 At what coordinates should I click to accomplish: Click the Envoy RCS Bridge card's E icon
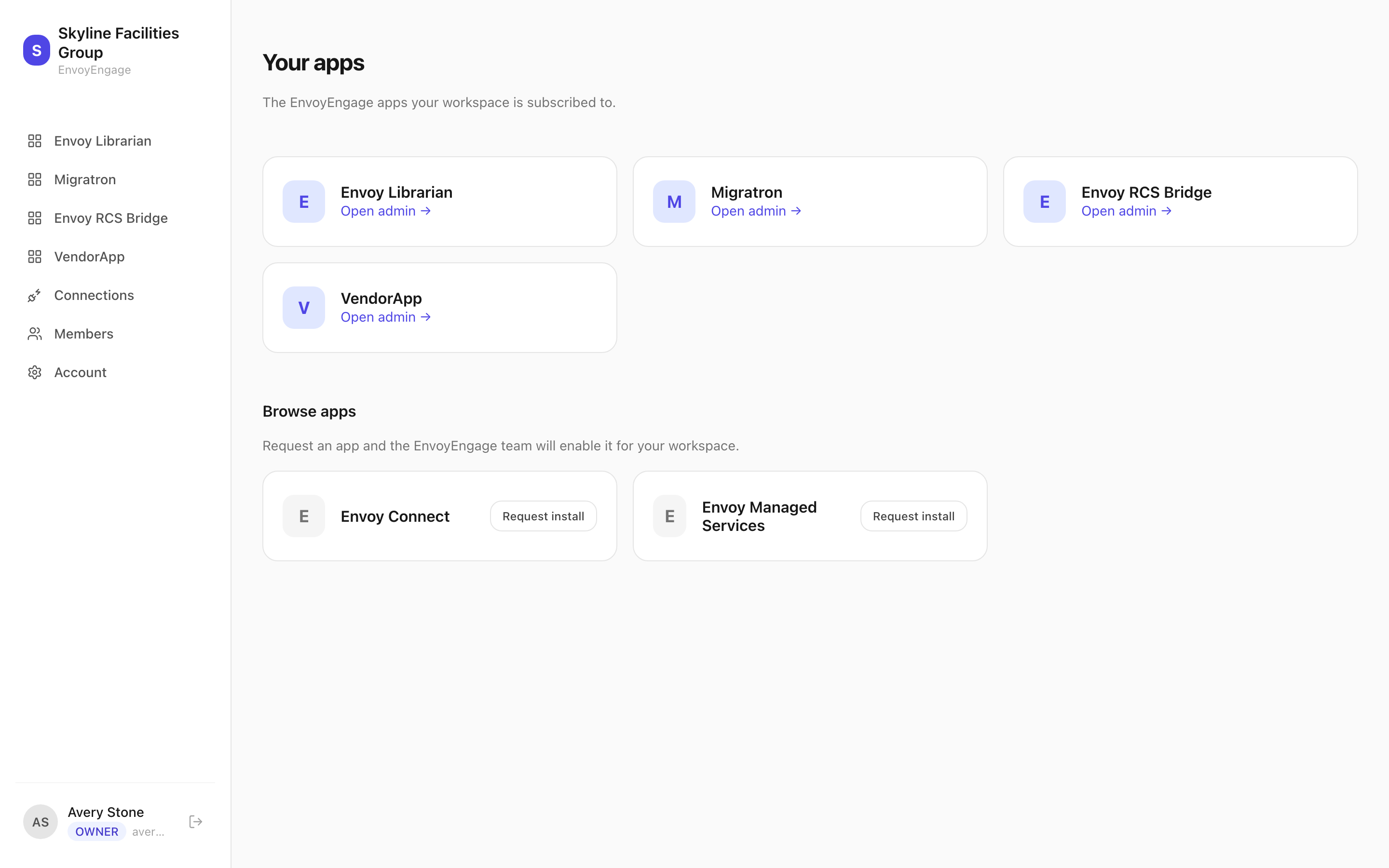pos(1044,202)
